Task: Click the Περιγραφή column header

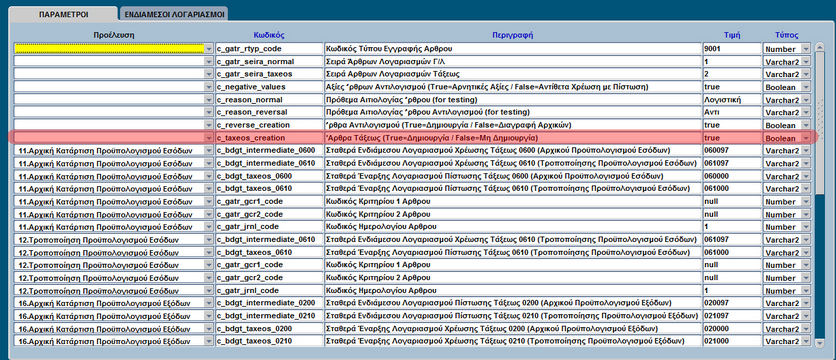Action: point(512,35)
